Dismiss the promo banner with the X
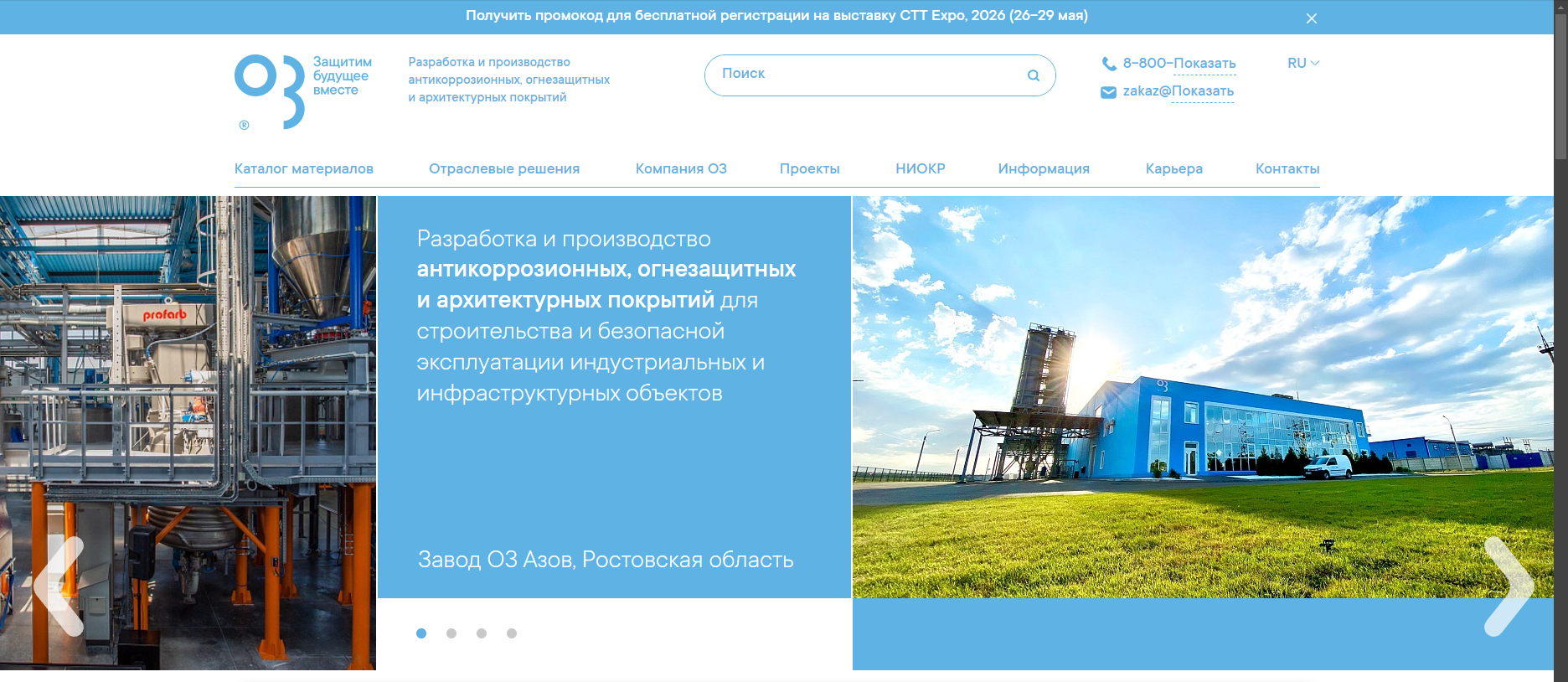This screenshot has height=682, width=1568. [1311, 18]
